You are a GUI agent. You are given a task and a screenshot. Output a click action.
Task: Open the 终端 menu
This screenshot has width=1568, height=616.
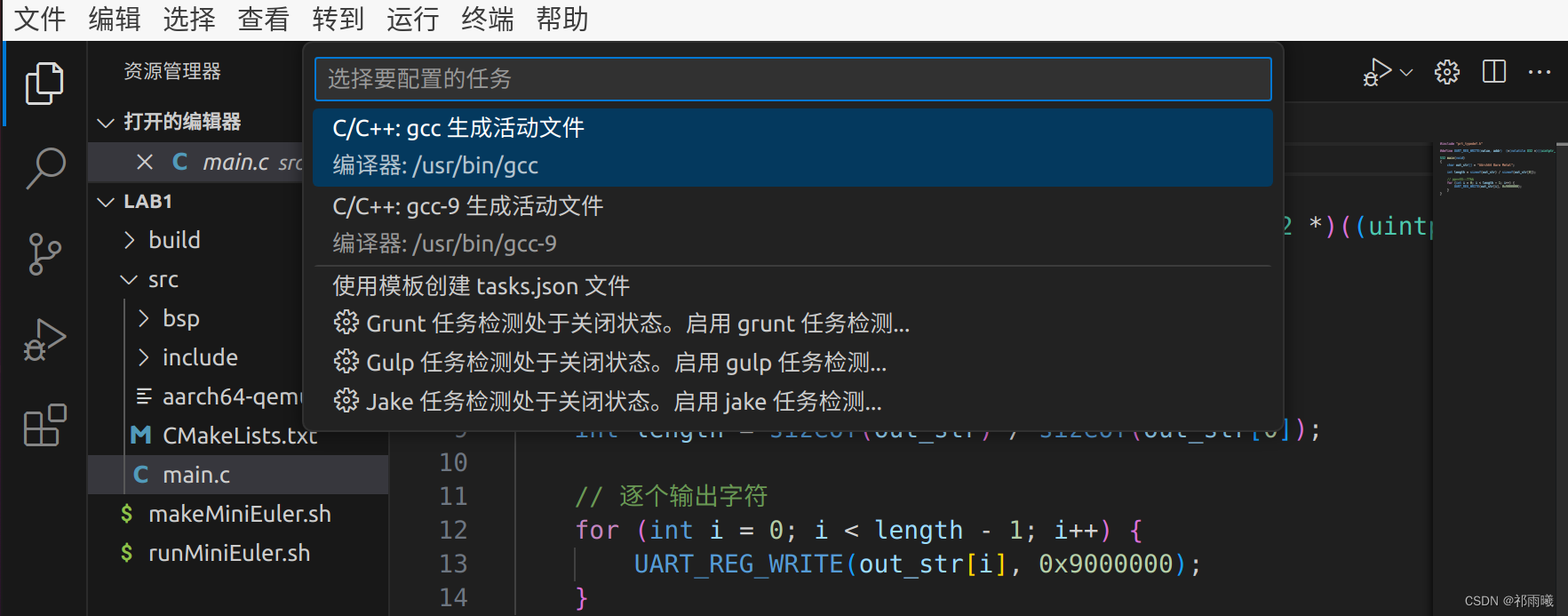coord(488,19)
